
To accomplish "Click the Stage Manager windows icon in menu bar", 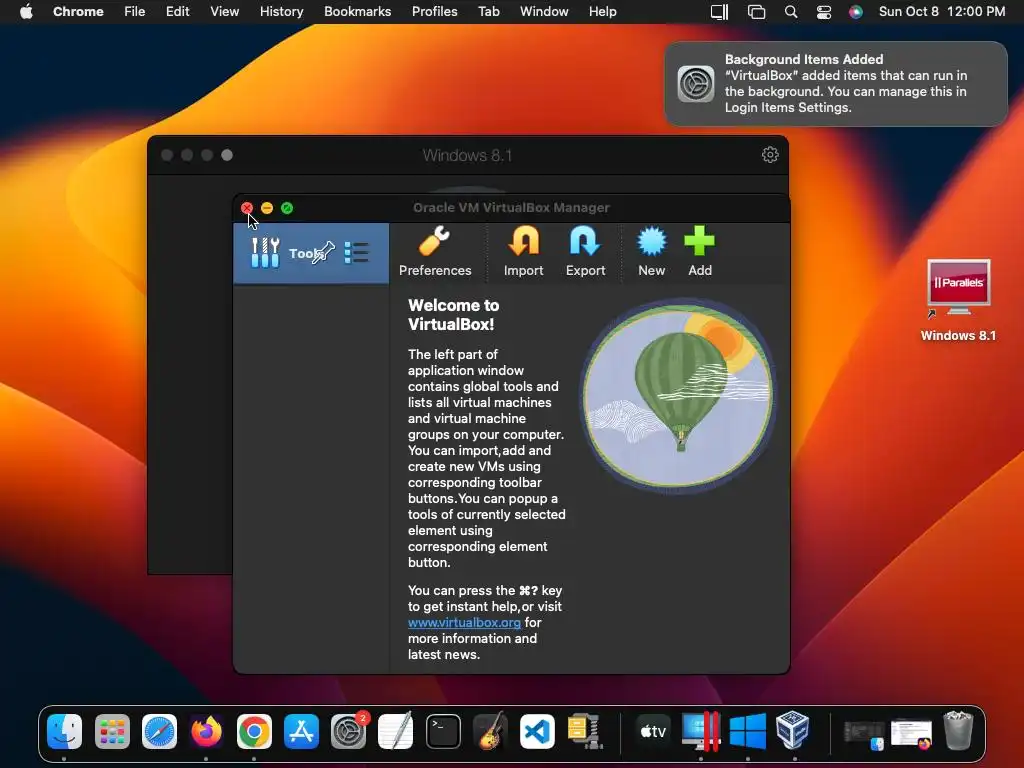I will point(756,12).
